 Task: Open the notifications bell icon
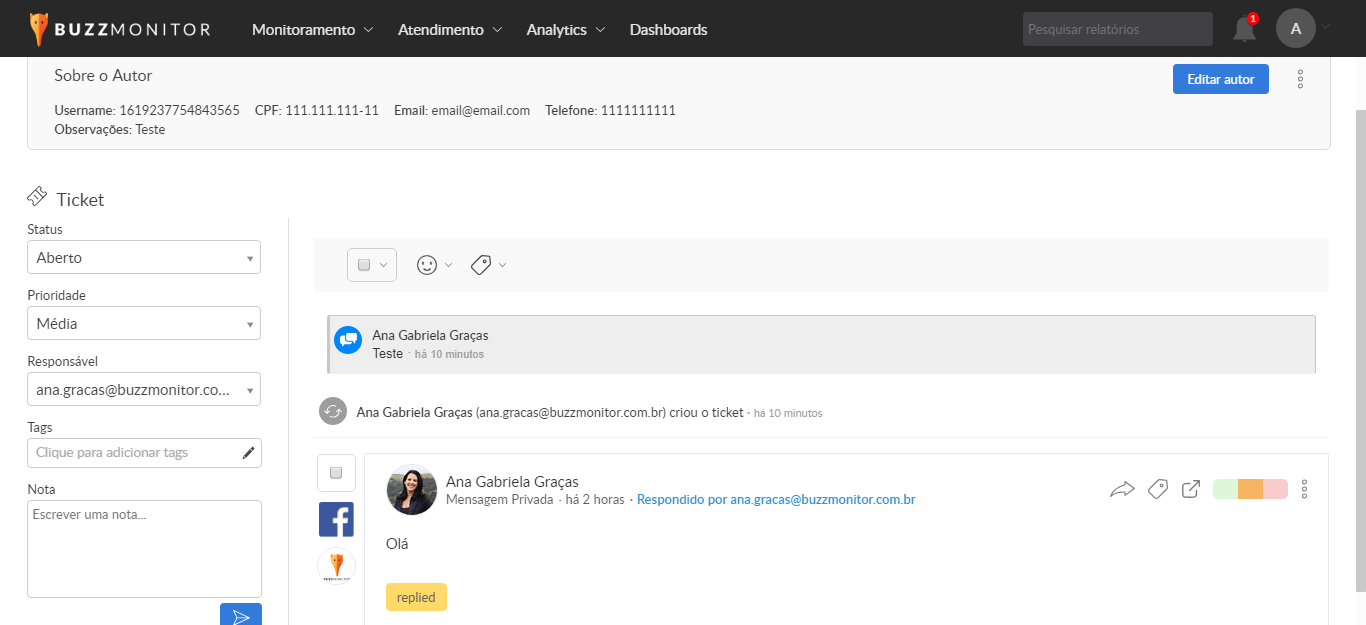pos(1244,29)
